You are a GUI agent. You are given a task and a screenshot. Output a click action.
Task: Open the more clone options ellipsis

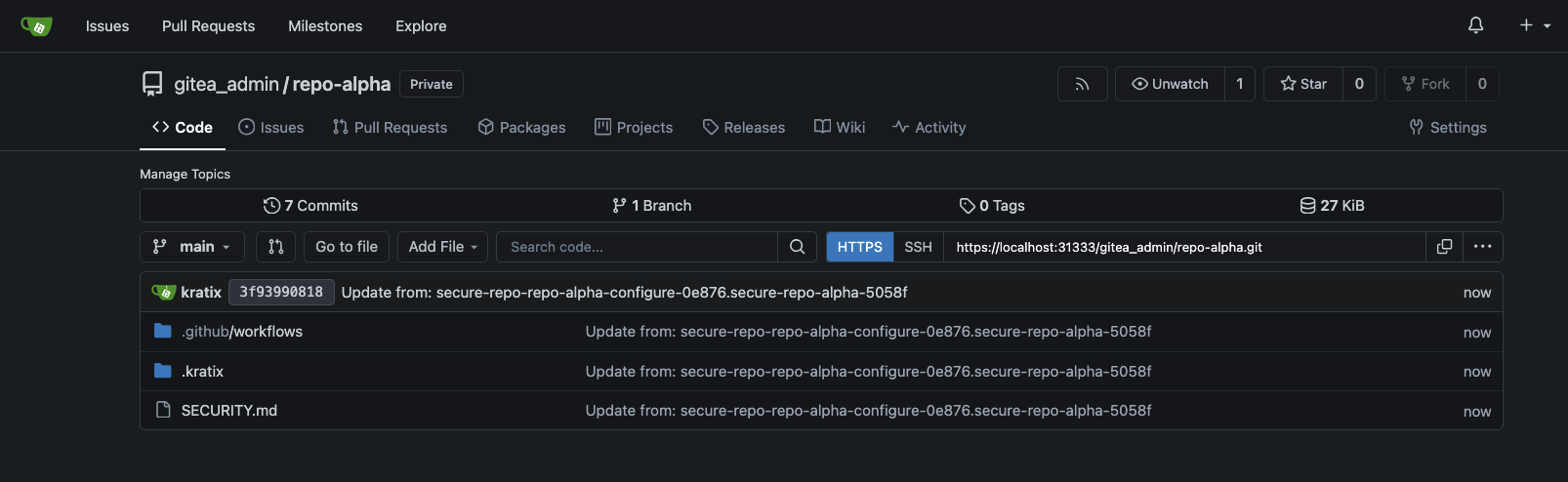click(1482, 247)
